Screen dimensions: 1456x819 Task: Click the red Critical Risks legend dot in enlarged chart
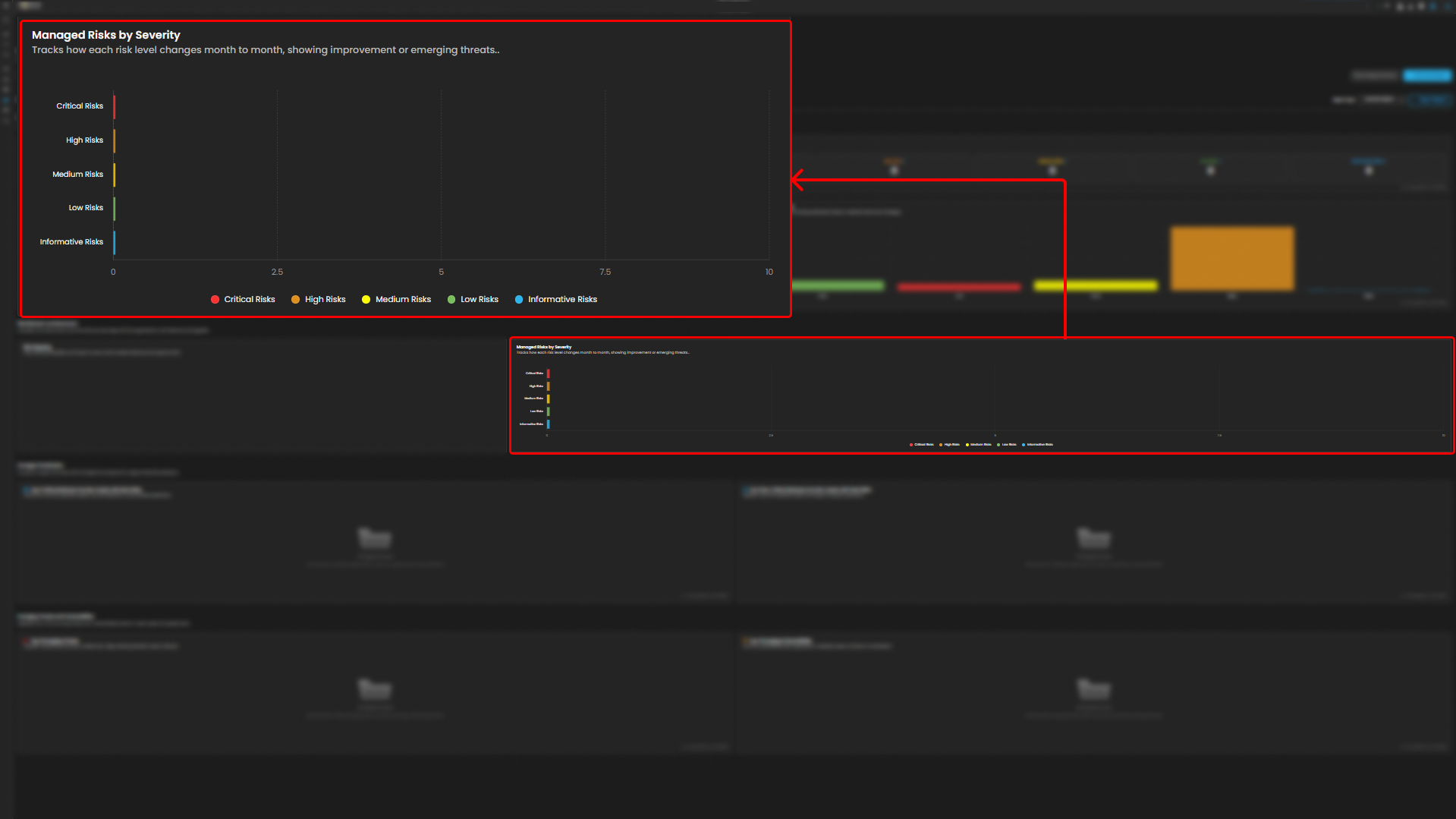215,300
